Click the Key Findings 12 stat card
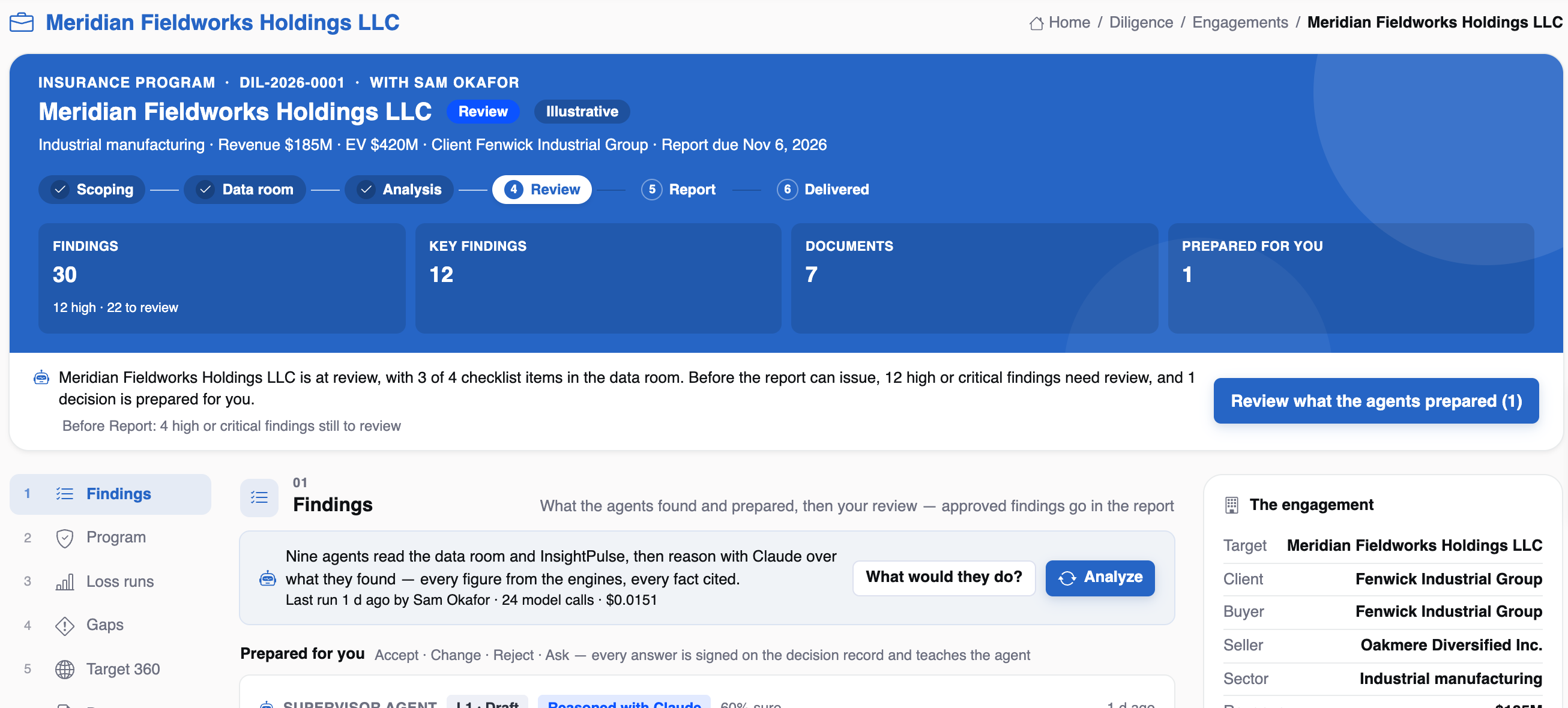The image size is (1568, 708). tap(598, 278)
